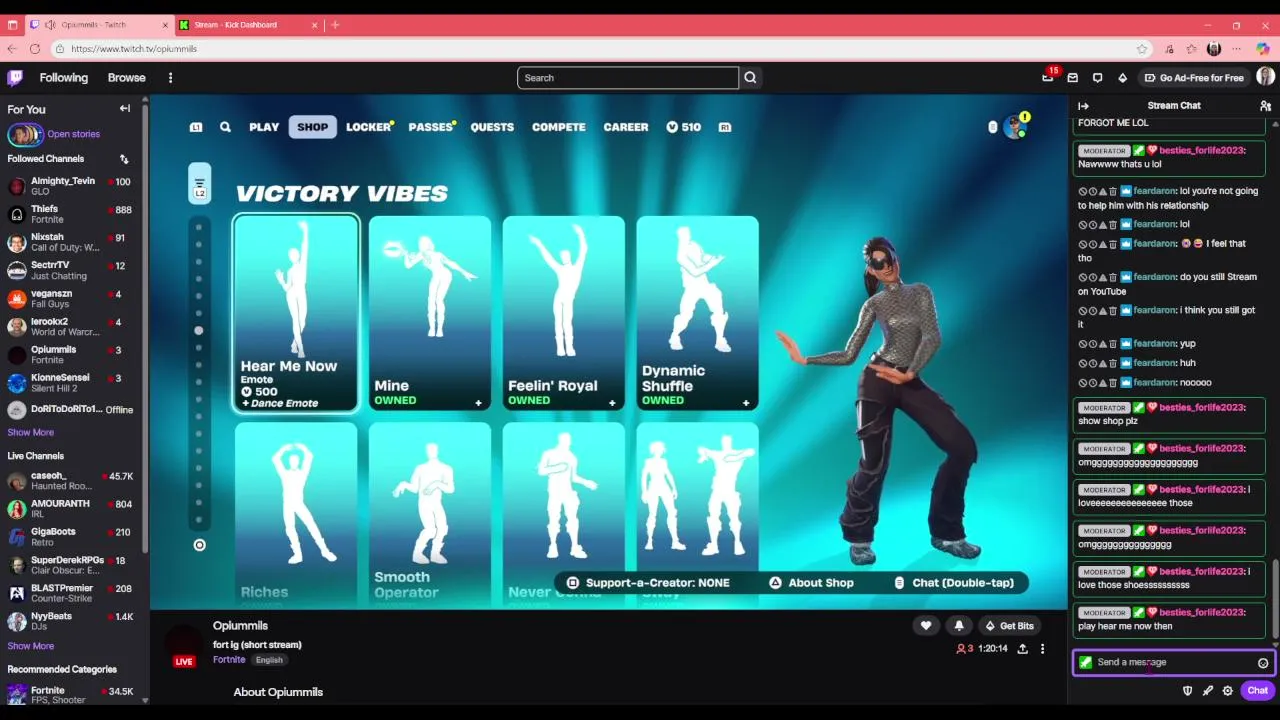Open the three-dot more menu beside Browse
1280x720 pixels.
[x=170, y=78]
